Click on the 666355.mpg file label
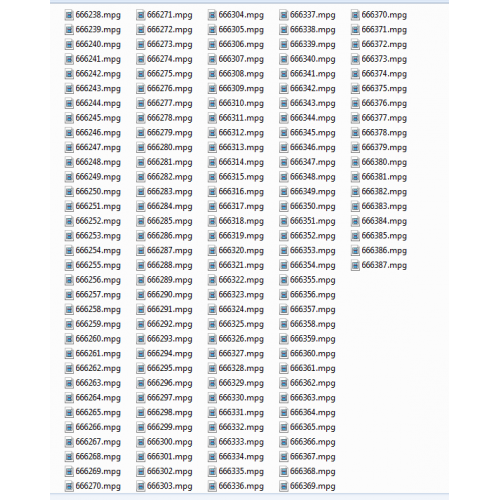 pos(313,280)
